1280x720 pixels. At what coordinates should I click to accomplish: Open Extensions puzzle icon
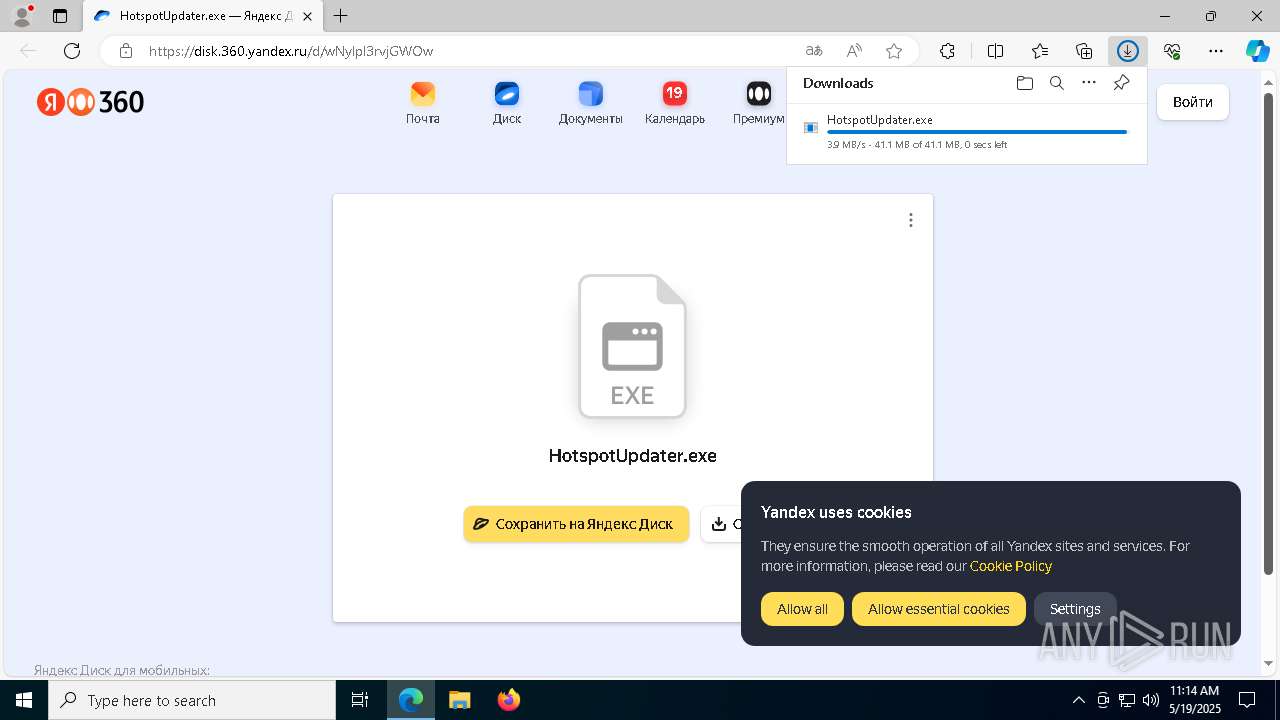(947, 51)
